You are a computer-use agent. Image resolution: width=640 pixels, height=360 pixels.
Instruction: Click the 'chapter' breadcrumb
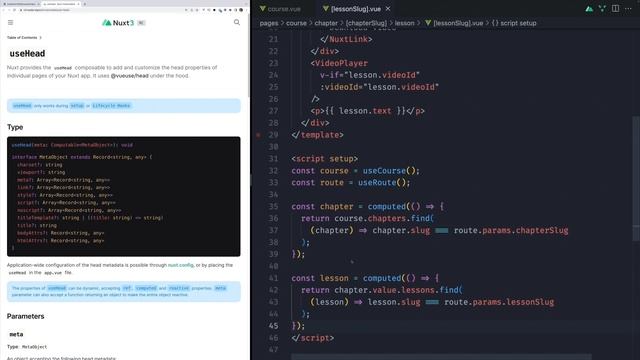click(326, 23)
